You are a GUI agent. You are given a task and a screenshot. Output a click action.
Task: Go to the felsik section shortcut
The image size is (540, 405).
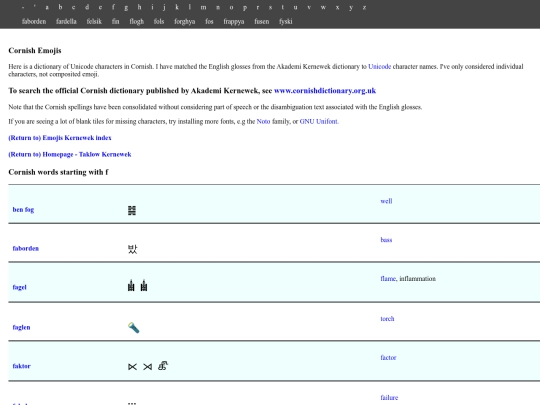(94, 21)
